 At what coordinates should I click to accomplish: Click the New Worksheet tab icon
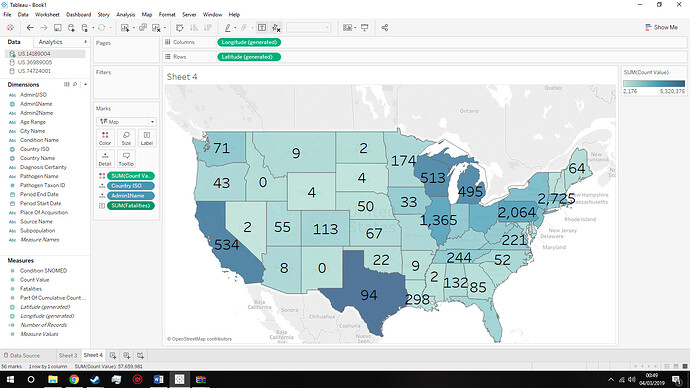tap(113, 355)
